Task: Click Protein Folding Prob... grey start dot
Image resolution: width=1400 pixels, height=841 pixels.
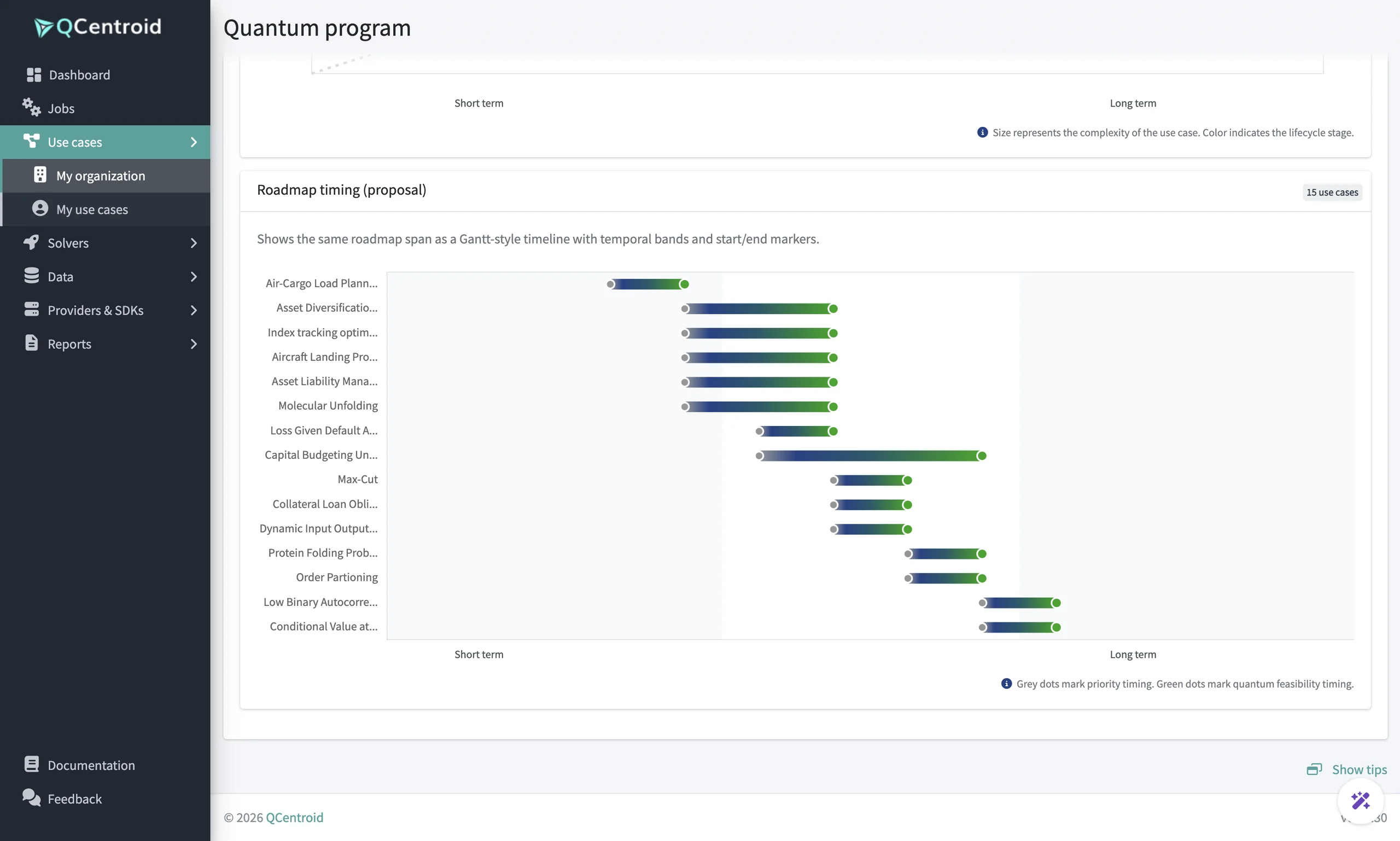Action: [908, 554]
